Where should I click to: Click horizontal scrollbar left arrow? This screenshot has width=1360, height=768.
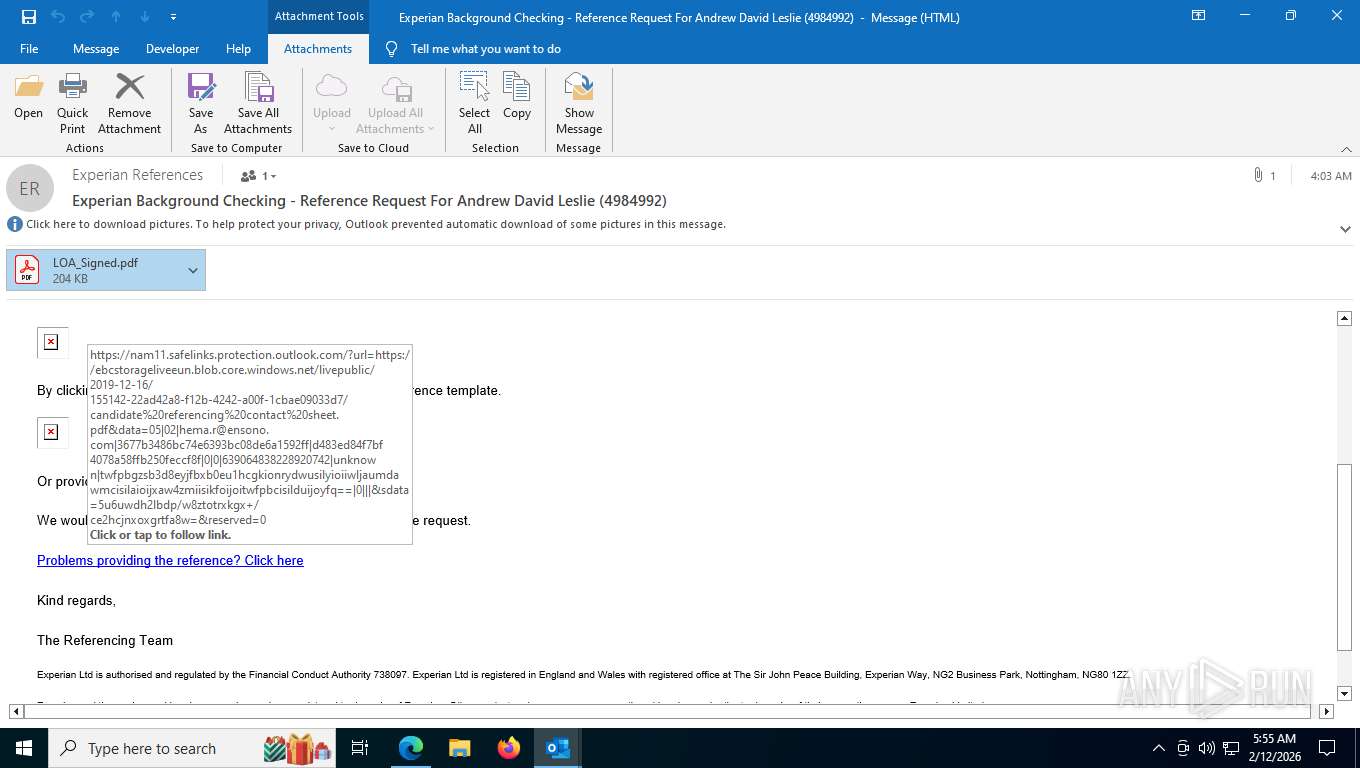[x=17, y=711]
